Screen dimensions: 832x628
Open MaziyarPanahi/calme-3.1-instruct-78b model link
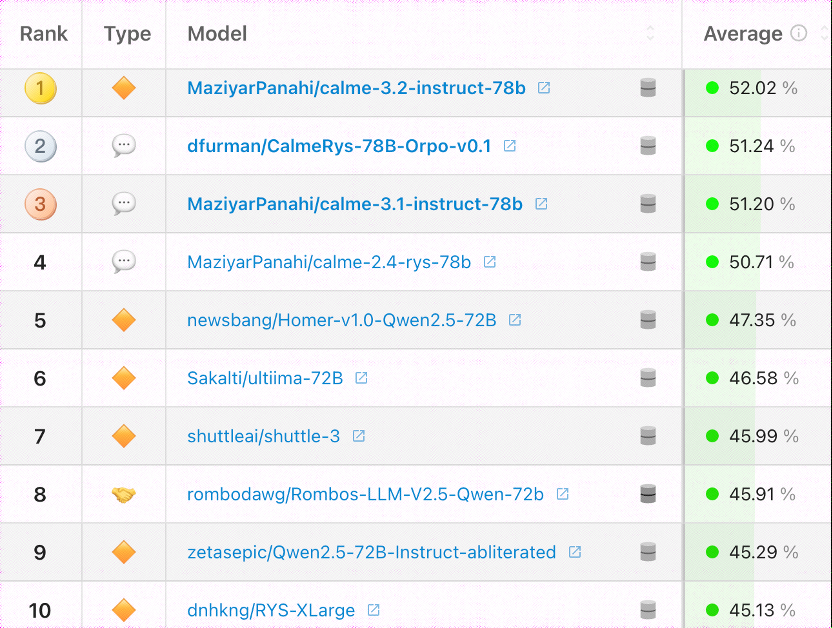click(354, 204)
